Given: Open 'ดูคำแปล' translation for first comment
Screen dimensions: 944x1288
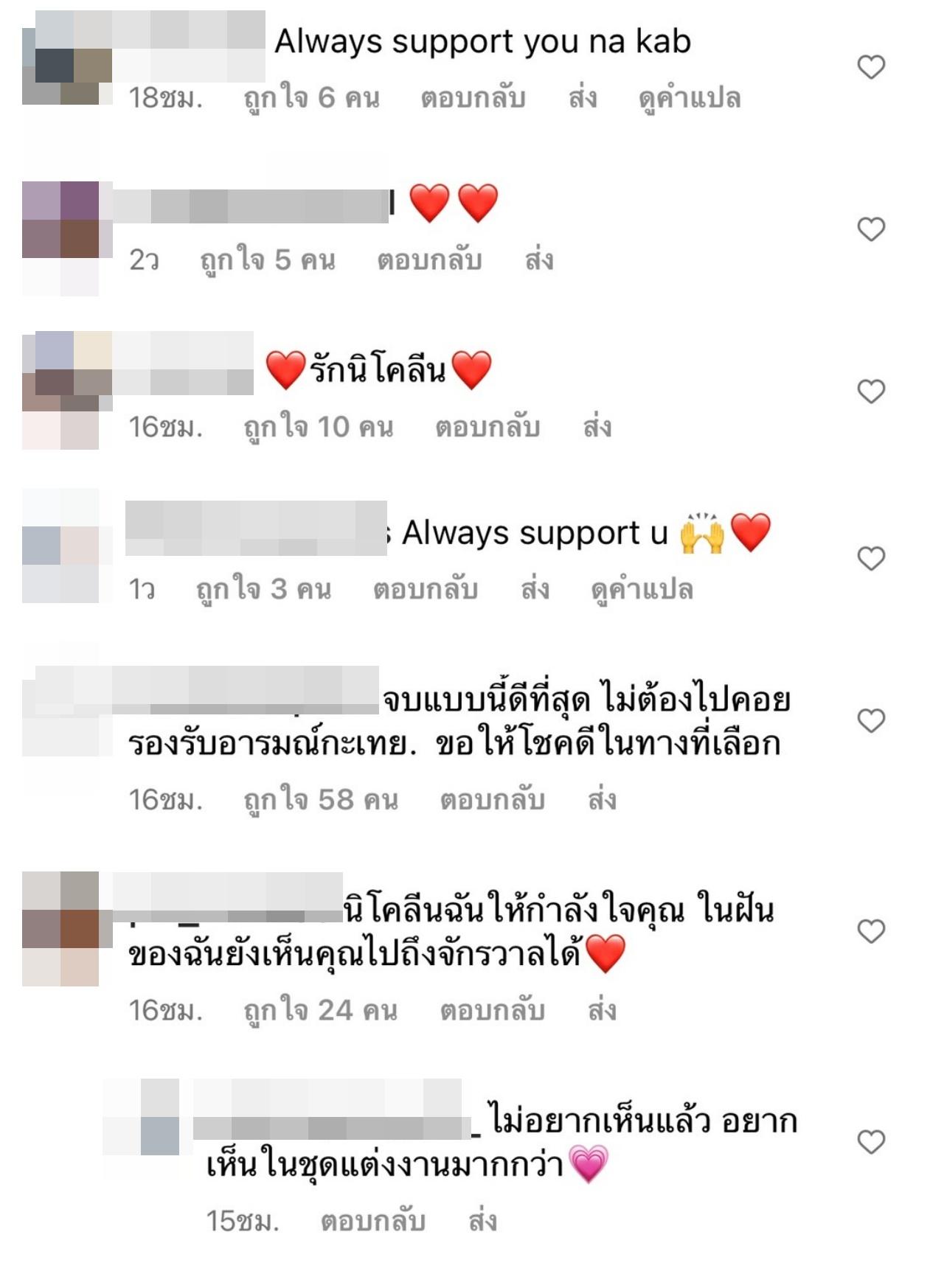Looking at the screenshot, I should 690,97.
